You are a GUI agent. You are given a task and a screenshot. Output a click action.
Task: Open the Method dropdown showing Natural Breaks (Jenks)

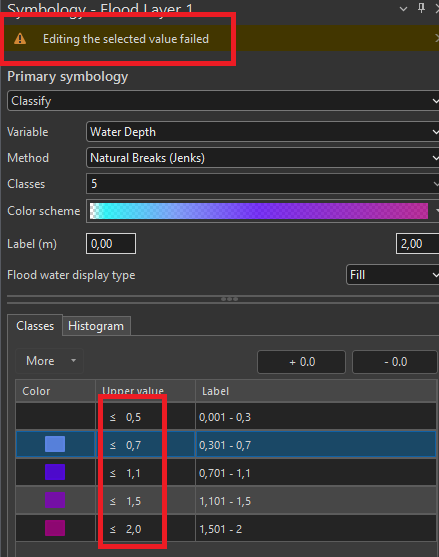(x=262, y=158)
